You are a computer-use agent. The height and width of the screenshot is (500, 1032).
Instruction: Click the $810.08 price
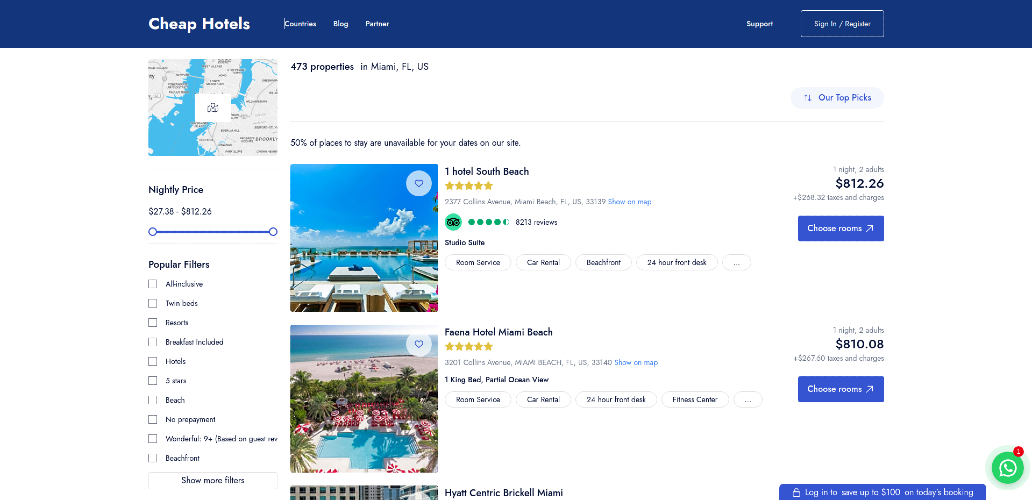pyautogui.click(x=860, y=344)
